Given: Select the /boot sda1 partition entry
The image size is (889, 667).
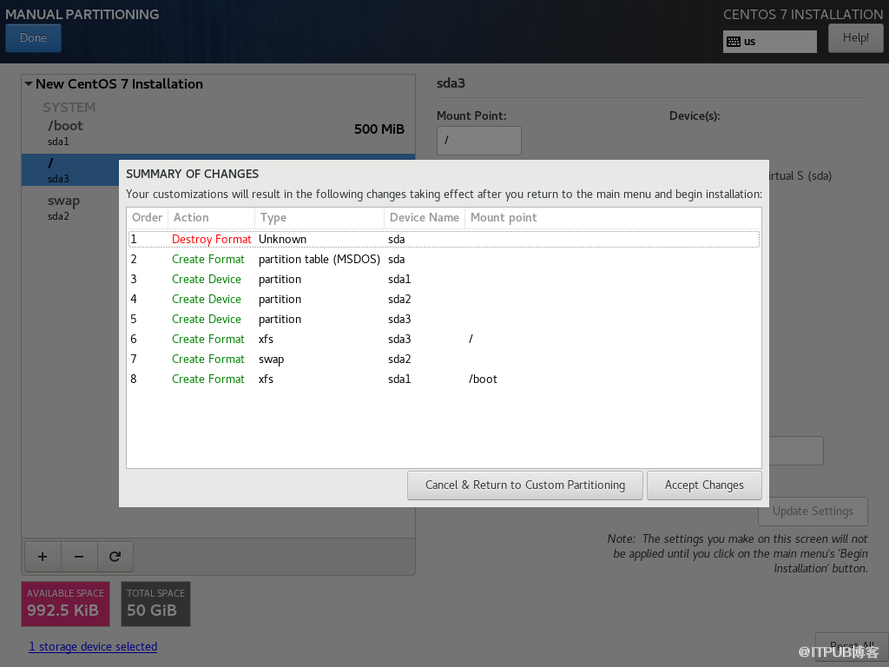Looking at the screenshot, I should click(218, 133).
